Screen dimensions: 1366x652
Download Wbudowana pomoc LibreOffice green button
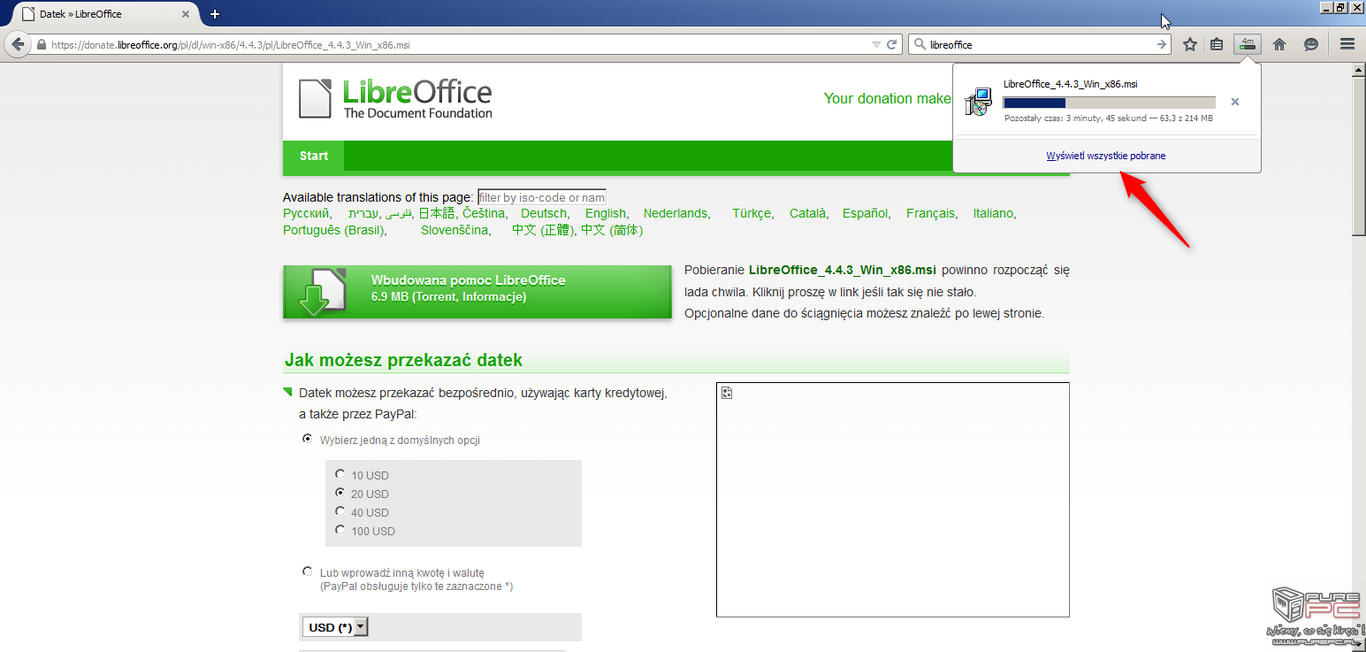point(477,292)
